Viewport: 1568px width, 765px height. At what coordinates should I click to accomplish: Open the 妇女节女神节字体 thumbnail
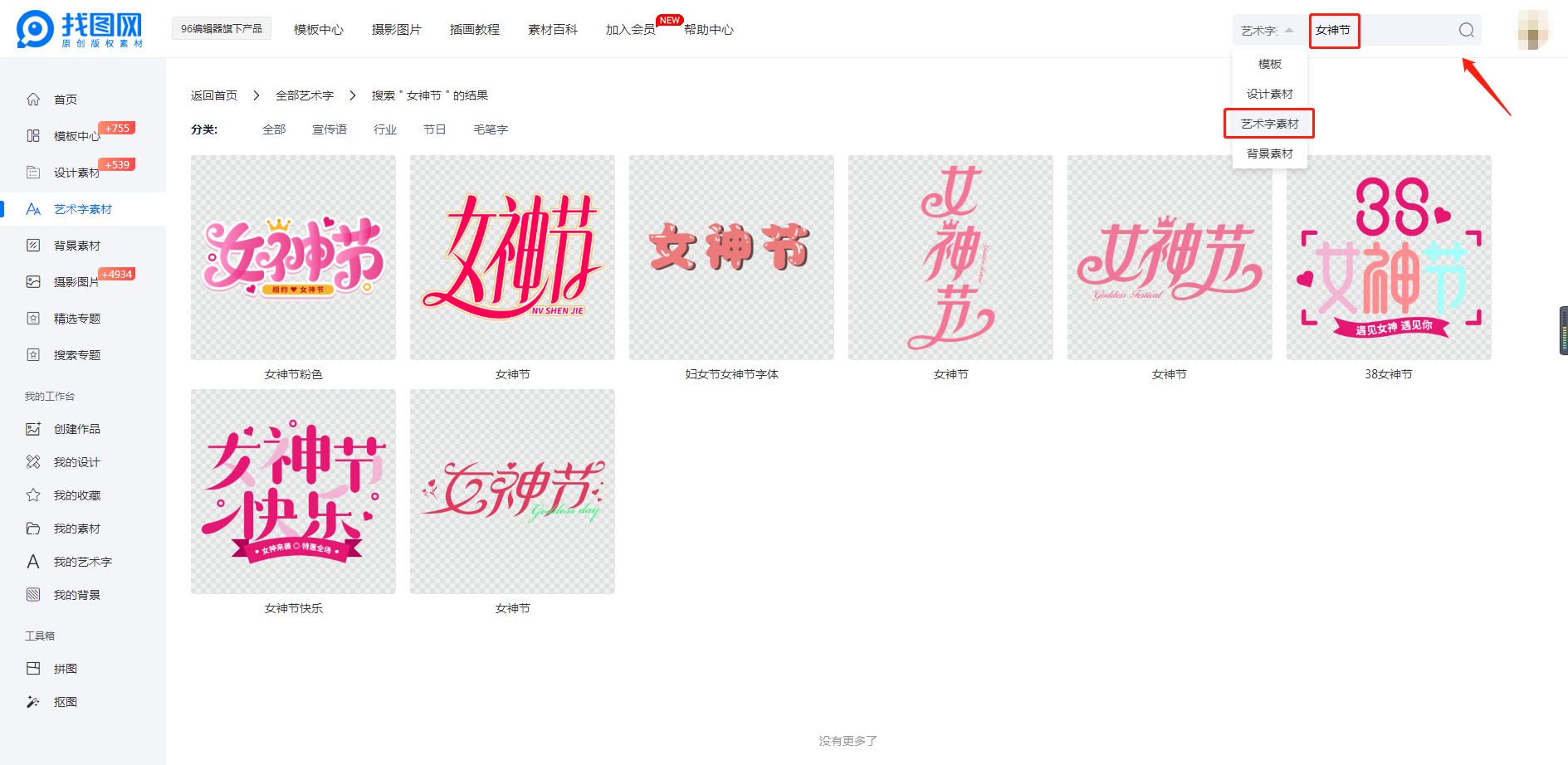click(731, 257)
